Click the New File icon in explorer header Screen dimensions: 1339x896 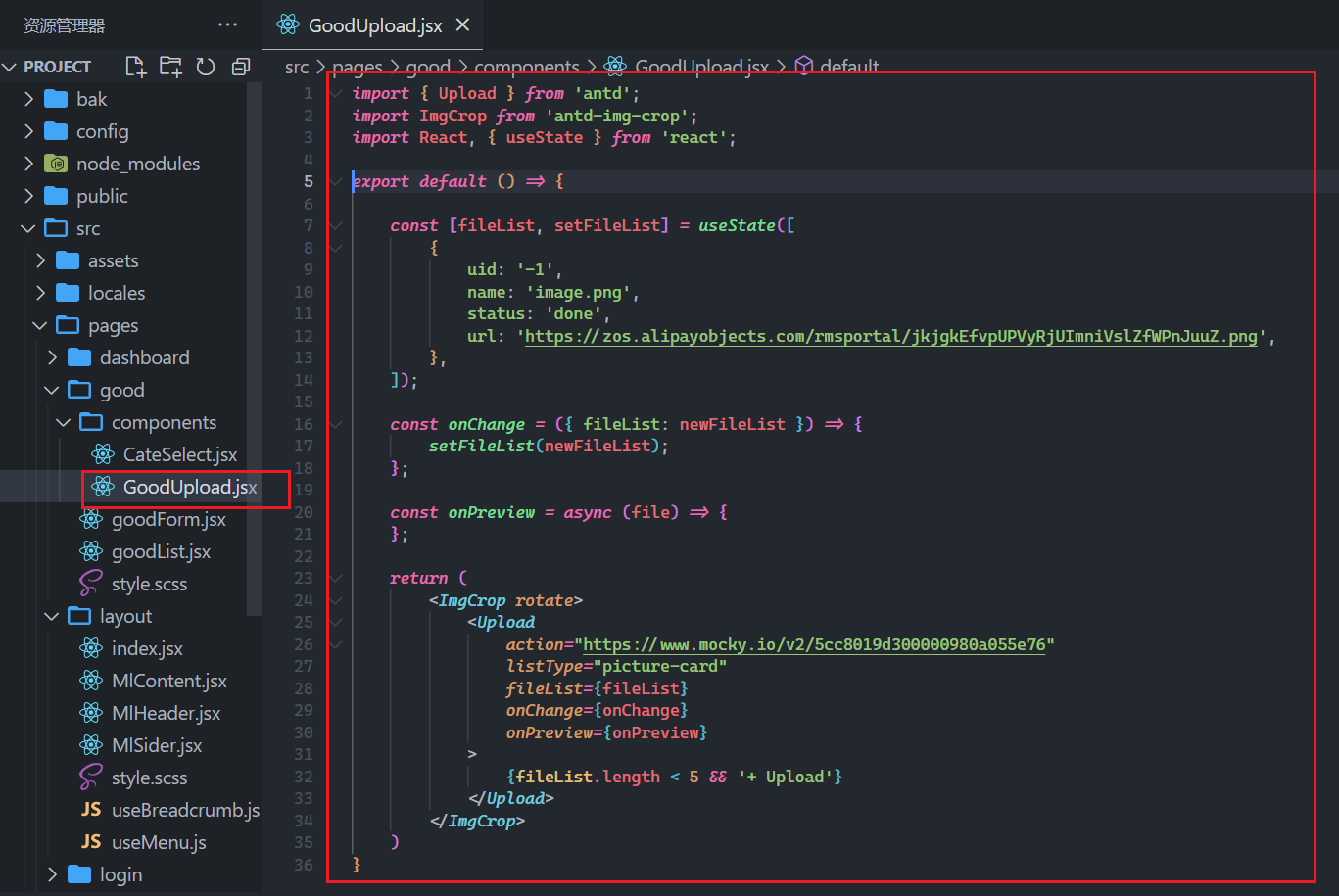point(136,67)
